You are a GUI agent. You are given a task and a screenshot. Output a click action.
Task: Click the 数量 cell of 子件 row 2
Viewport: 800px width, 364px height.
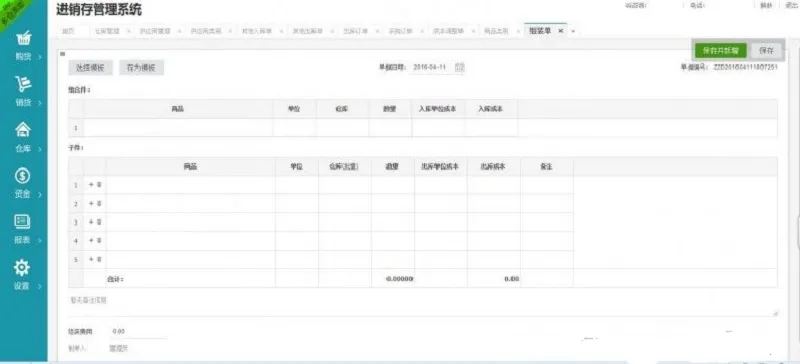[x=393, y=204]
